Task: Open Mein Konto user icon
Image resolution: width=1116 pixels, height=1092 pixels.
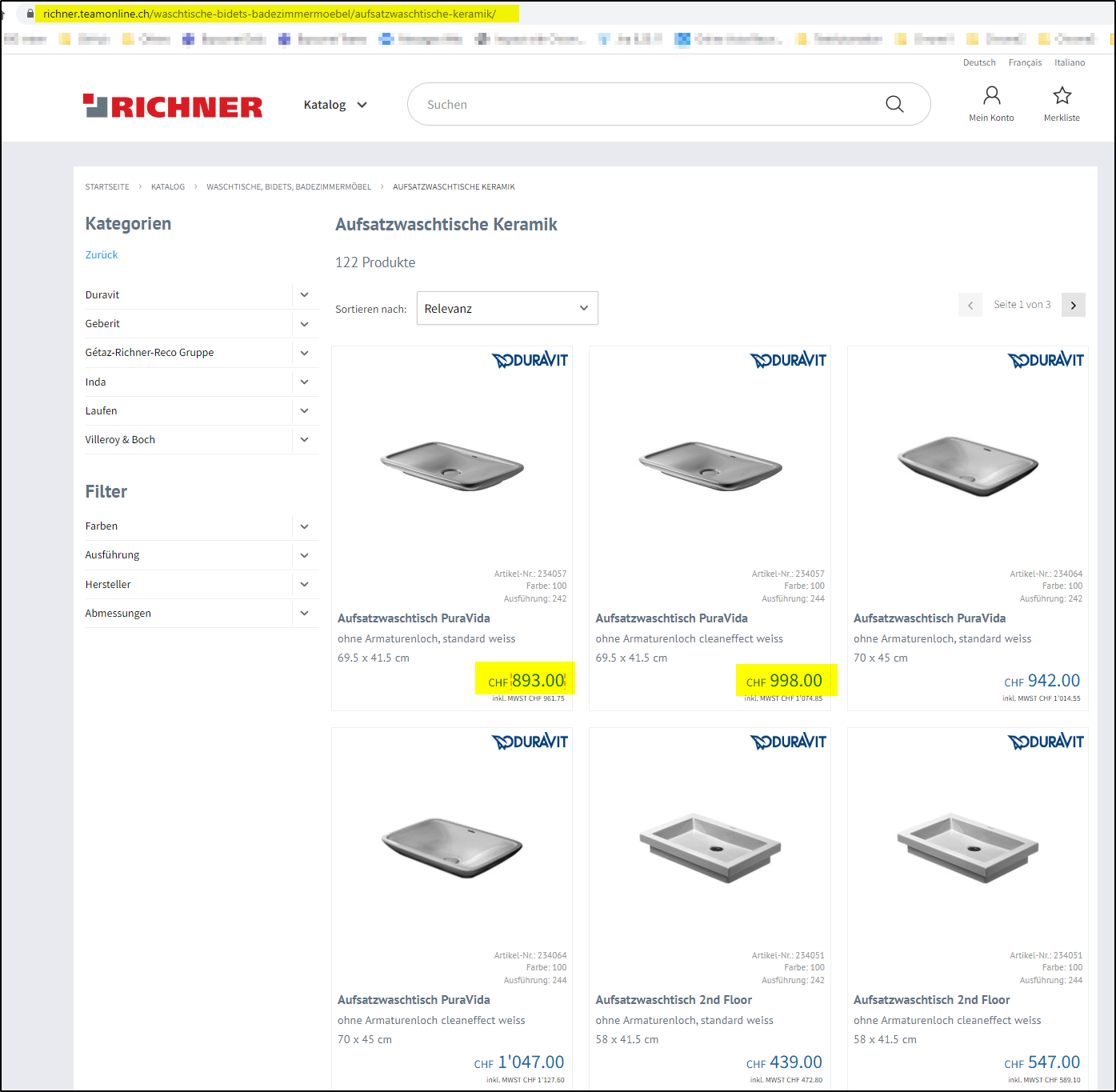Action: click(991, 96)
